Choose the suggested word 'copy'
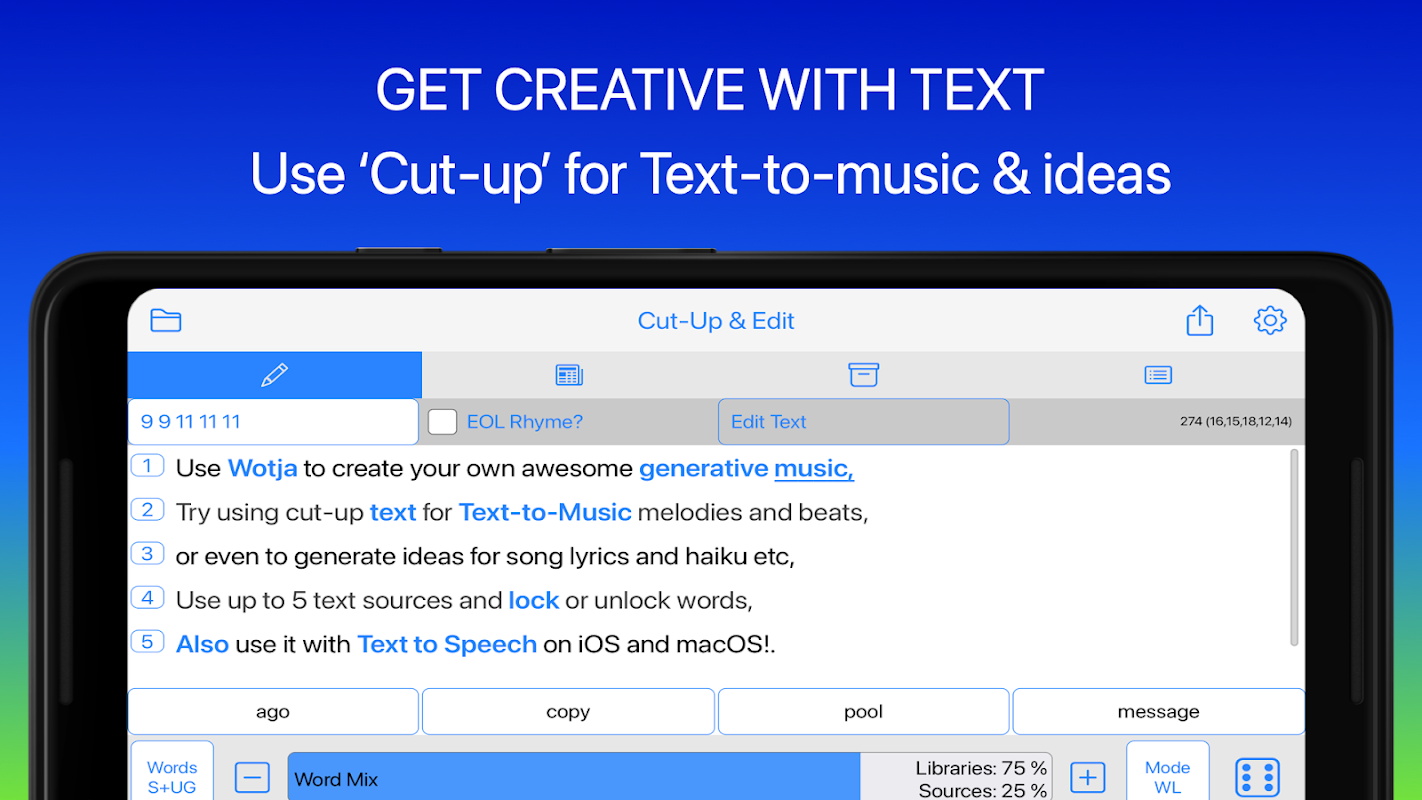This screenshot has height=800, width=1422. (568, 712)
